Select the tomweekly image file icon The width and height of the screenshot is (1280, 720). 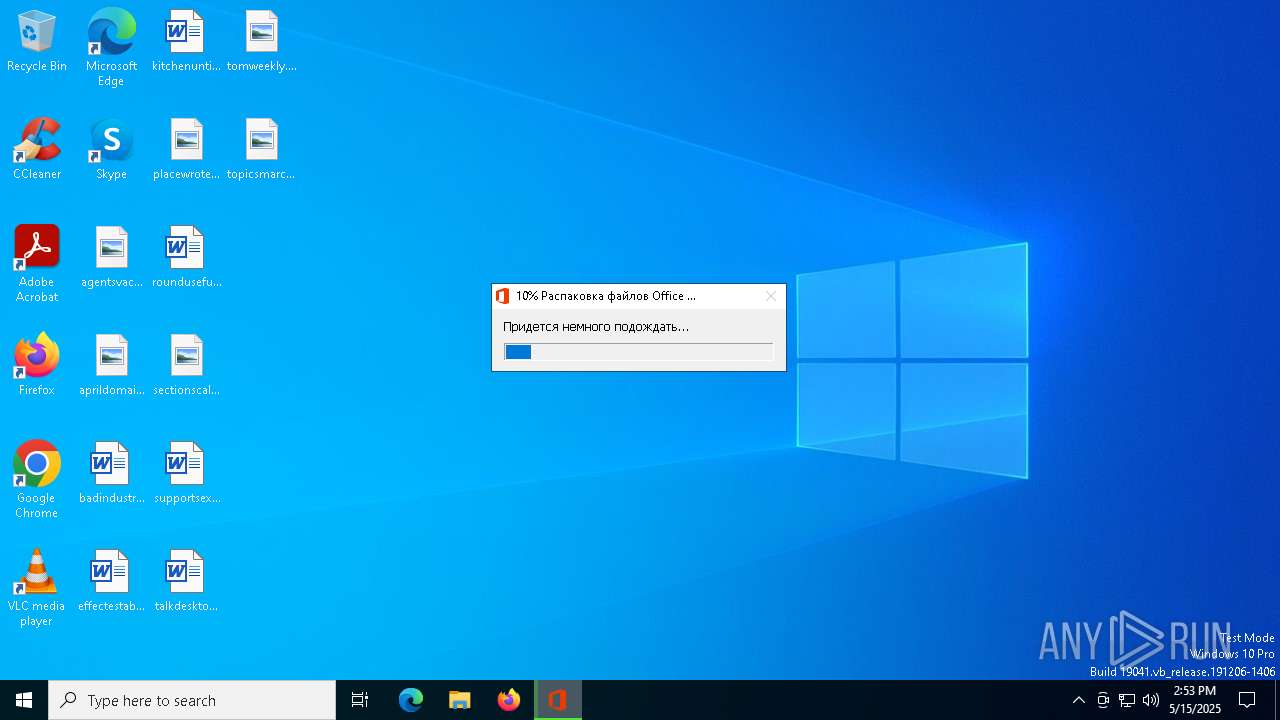(261, 42)
